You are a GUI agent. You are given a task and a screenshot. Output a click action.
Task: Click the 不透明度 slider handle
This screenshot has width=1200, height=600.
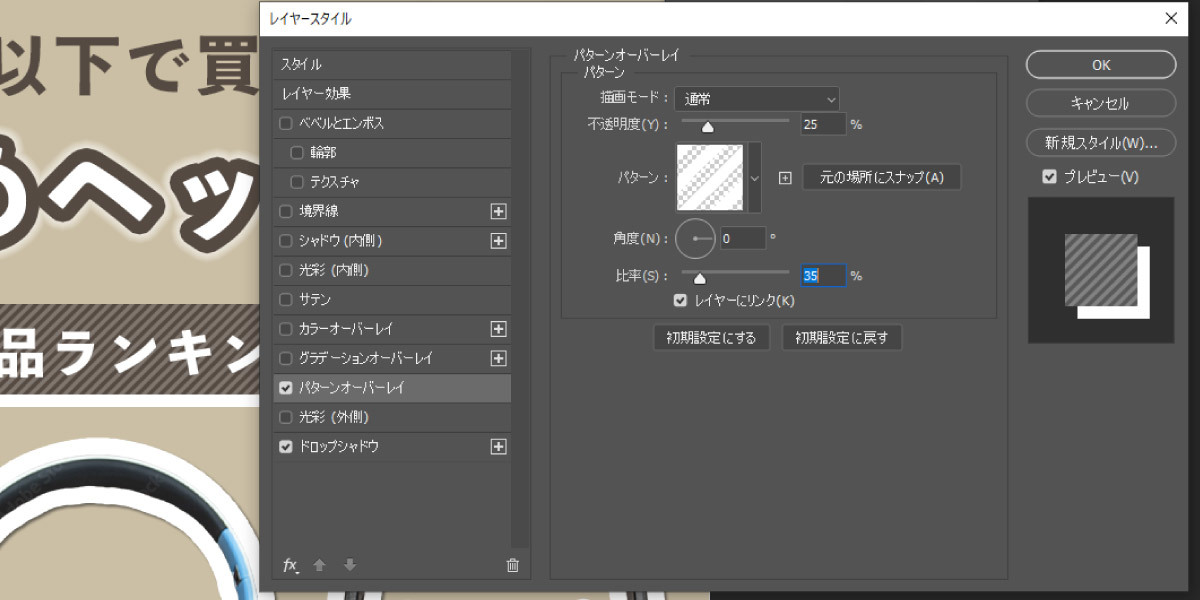pyautogui.click(x=708, y=127)
